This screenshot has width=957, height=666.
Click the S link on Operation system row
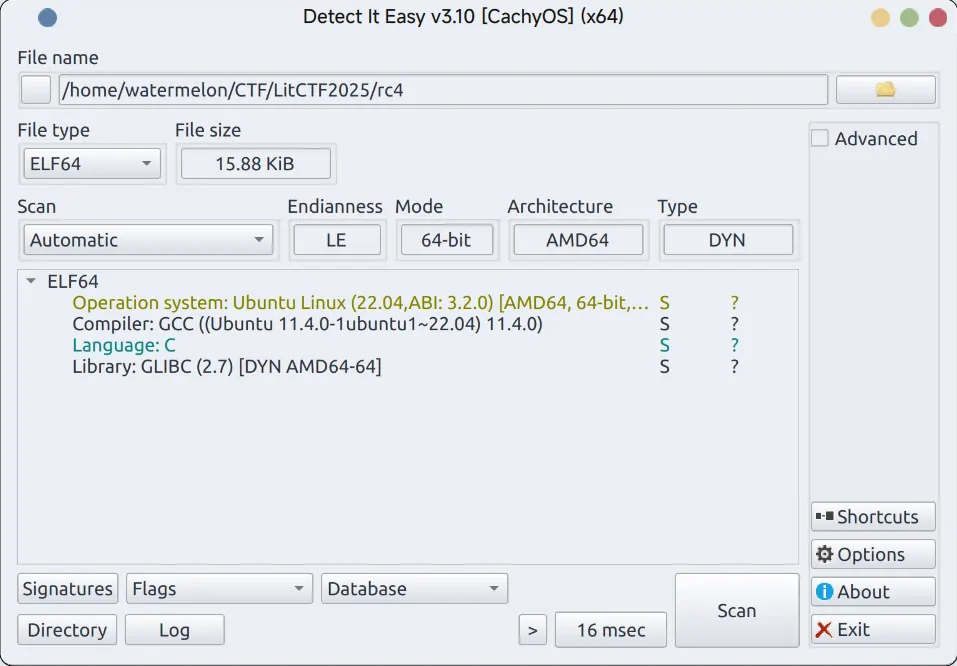pyautogui.click(x=664, y=303)
